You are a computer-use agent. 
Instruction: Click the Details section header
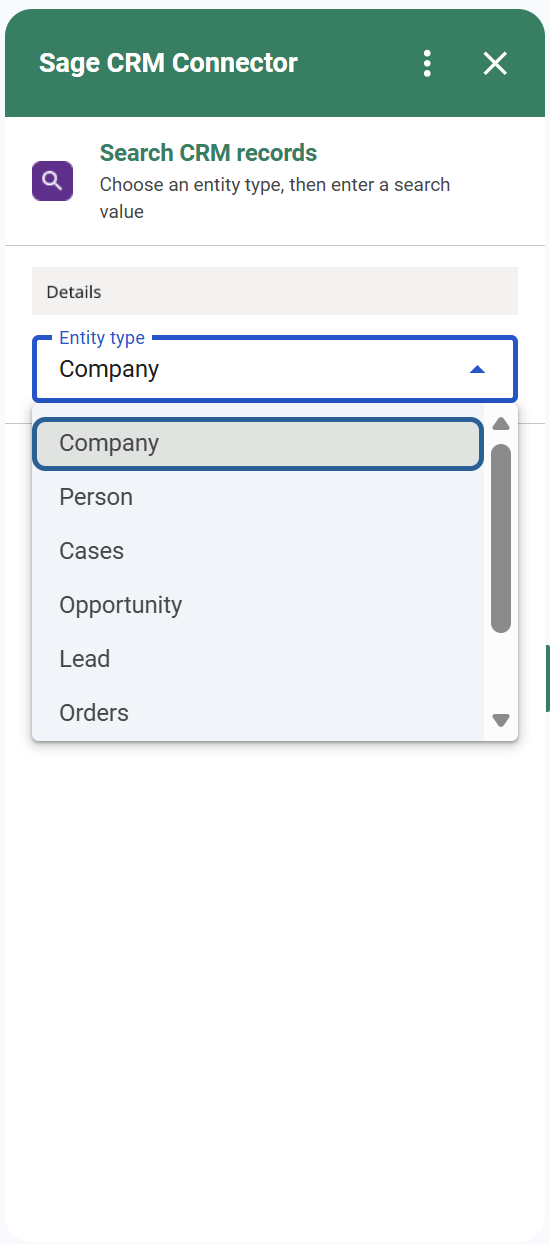point(275,291)
